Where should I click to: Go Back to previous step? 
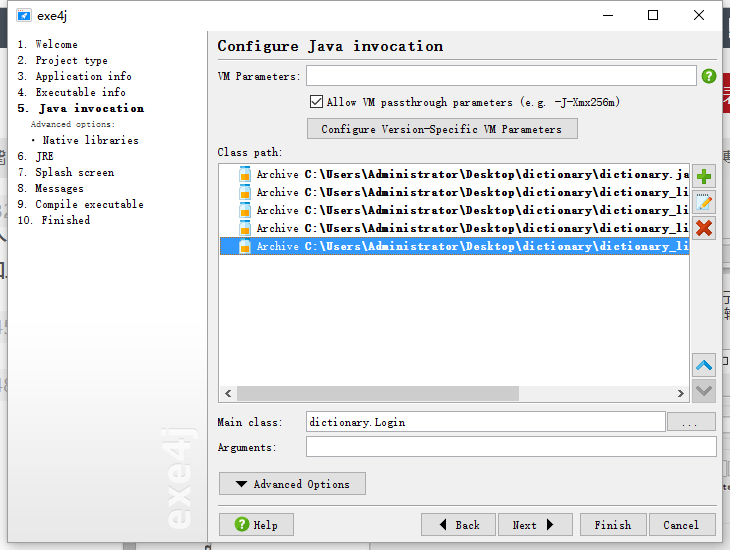click(458, 525)
